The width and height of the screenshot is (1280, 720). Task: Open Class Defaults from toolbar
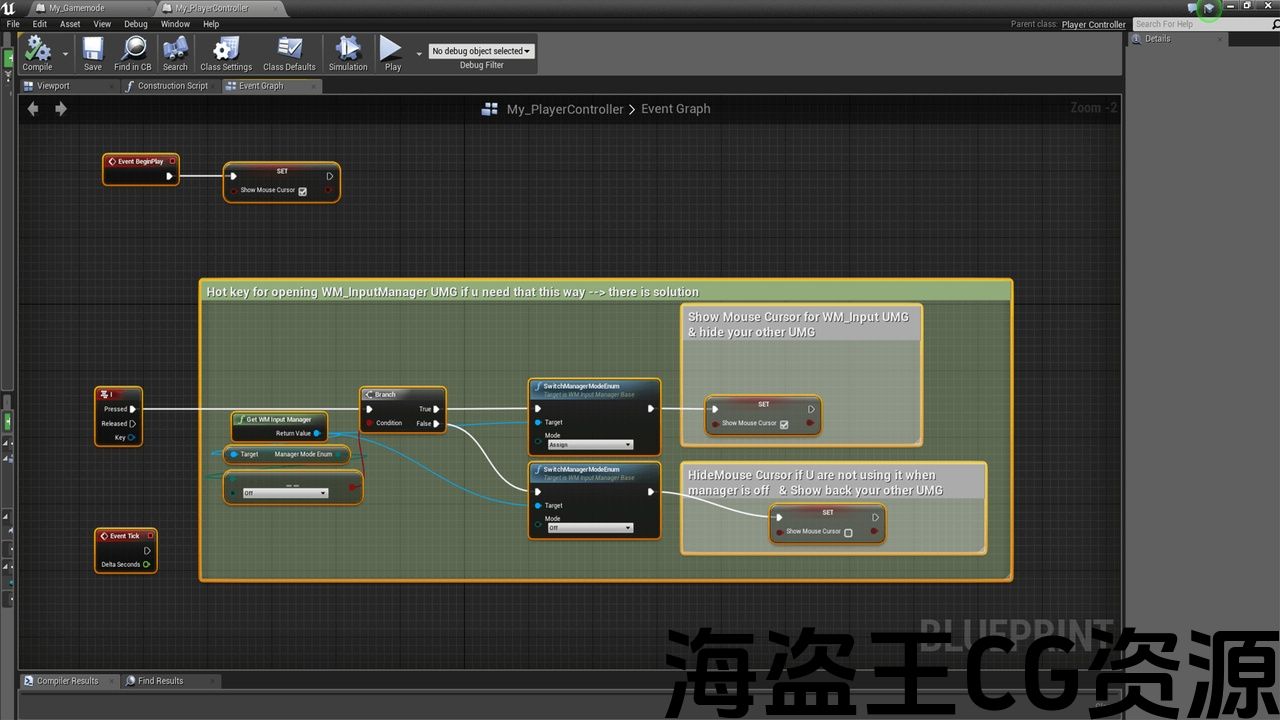coord(289,51)
